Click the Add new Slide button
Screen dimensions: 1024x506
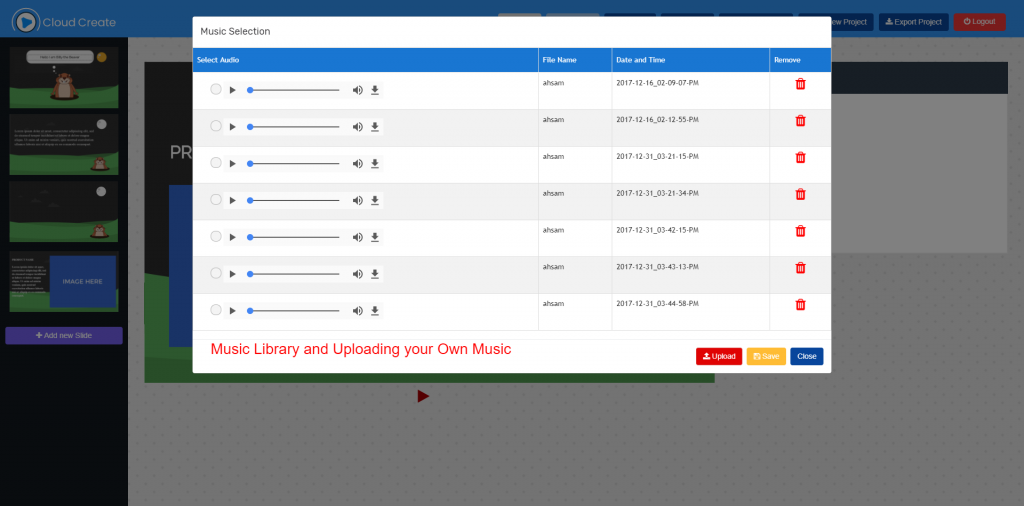click(x=64, y=335)
